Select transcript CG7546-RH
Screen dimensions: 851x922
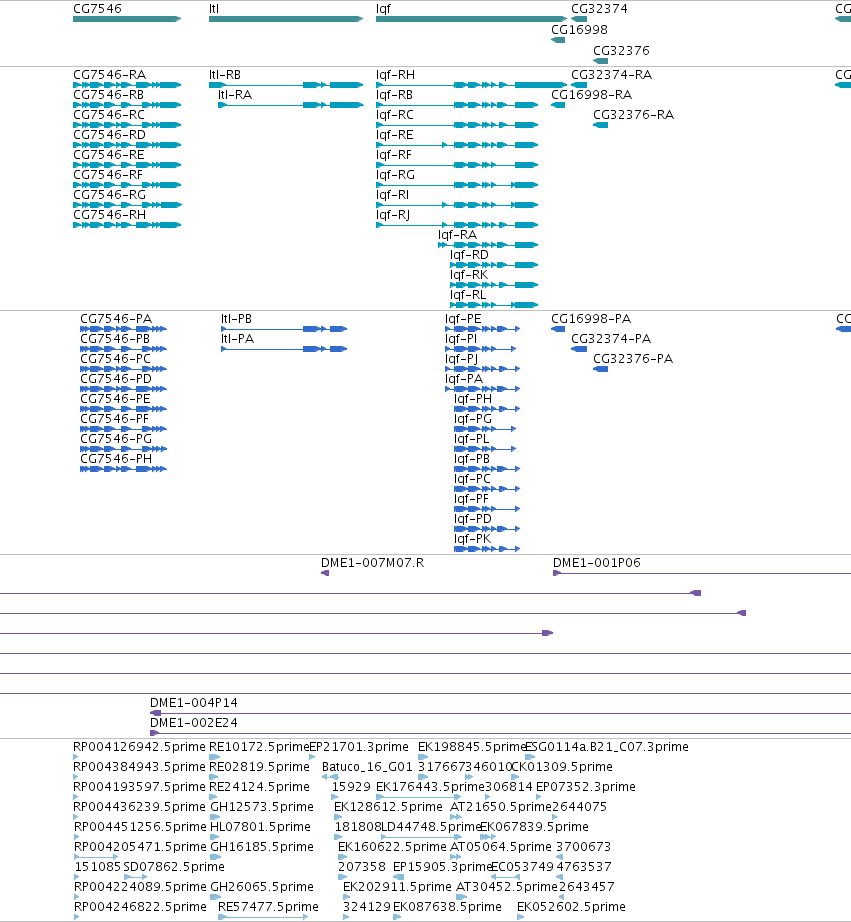pos(126,225)
